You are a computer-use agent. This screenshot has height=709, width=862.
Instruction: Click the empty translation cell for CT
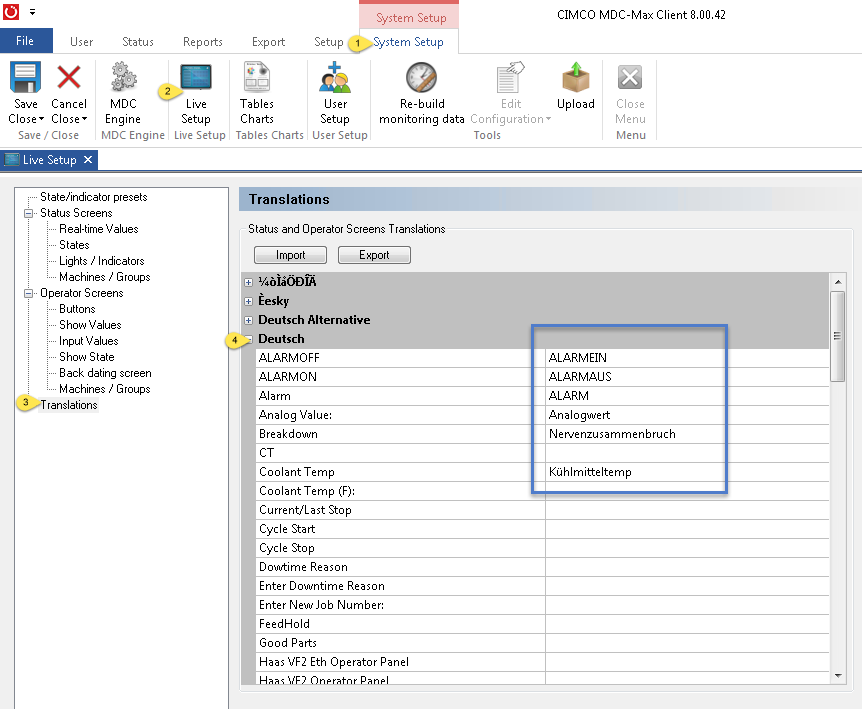(687, 453)
